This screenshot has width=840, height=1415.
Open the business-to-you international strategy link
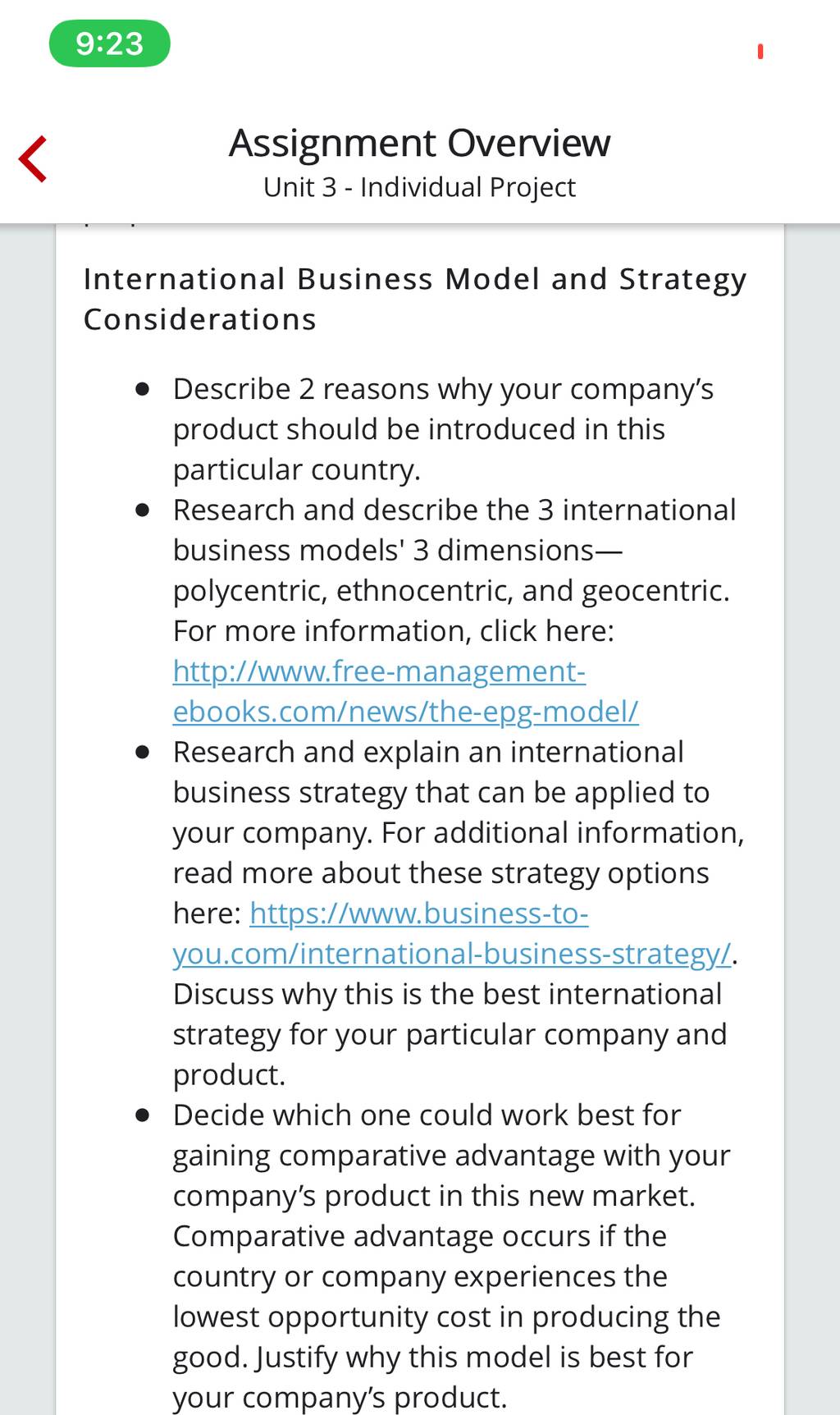click(x=452, y=933)
